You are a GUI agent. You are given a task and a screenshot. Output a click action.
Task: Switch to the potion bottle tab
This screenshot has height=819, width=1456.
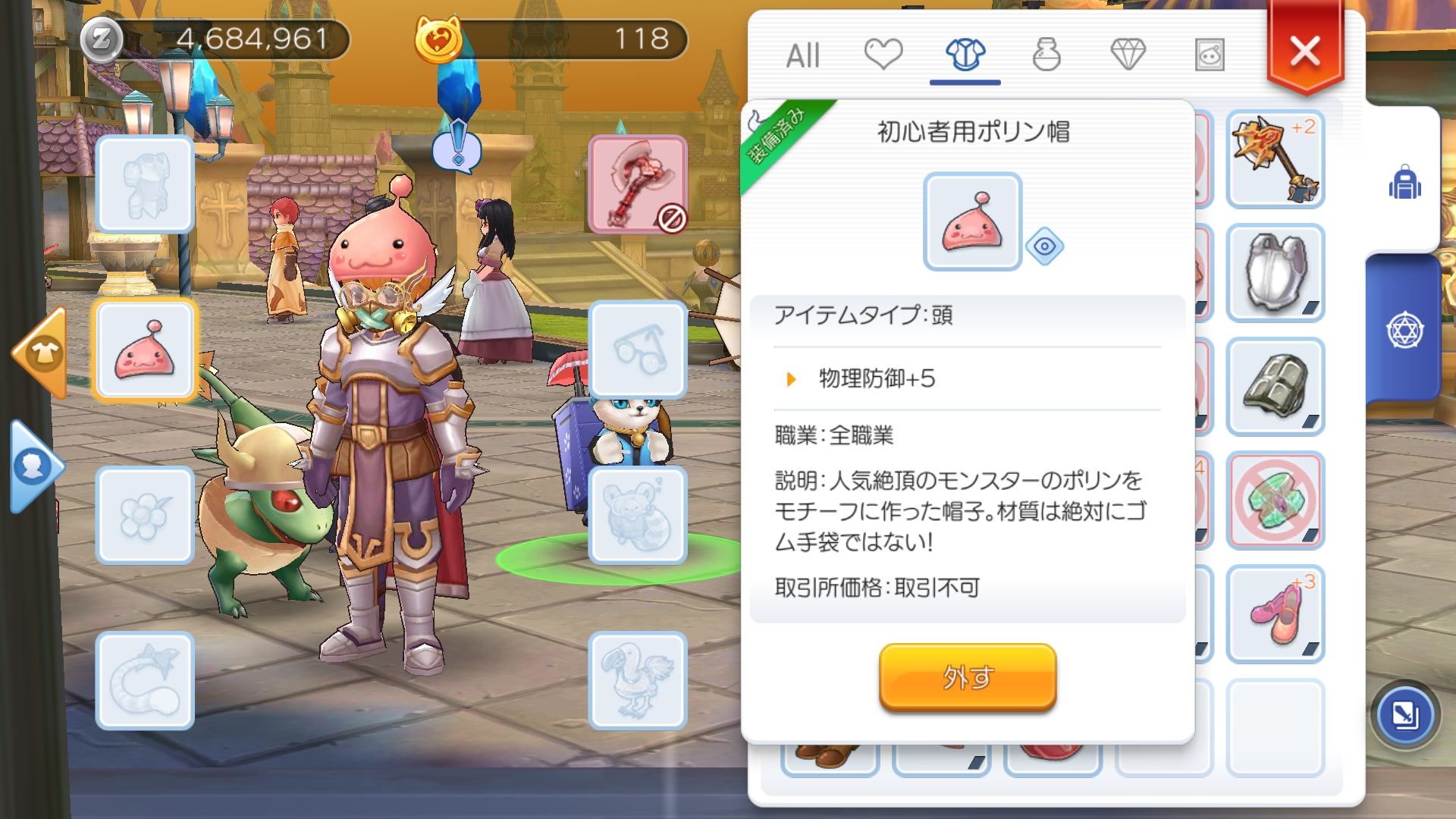coord(1046,55)
